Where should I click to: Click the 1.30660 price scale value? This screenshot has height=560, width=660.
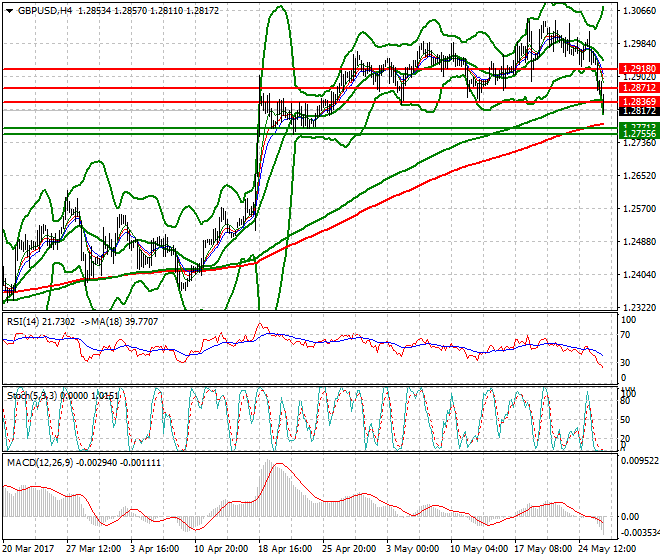(639, 11)
